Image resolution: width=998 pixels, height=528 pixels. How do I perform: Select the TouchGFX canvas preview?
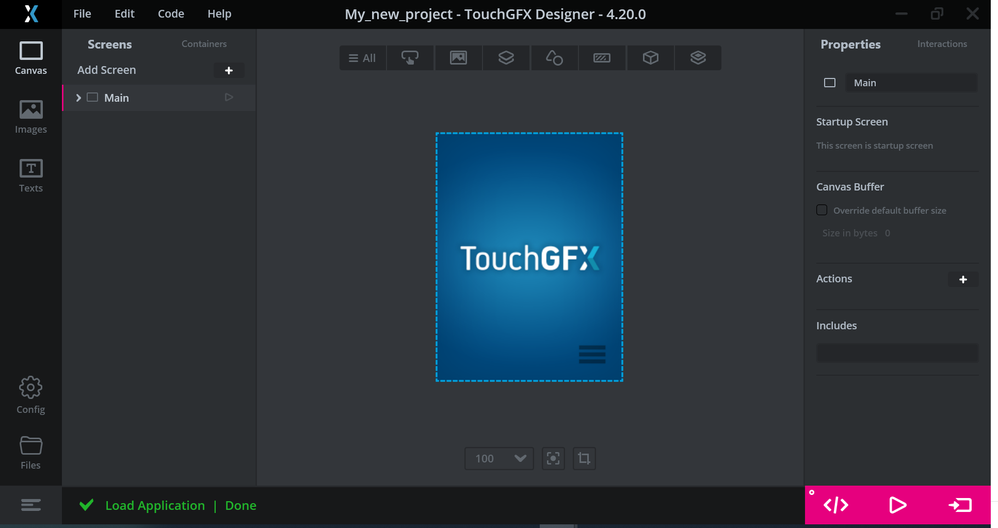[529, 257]
